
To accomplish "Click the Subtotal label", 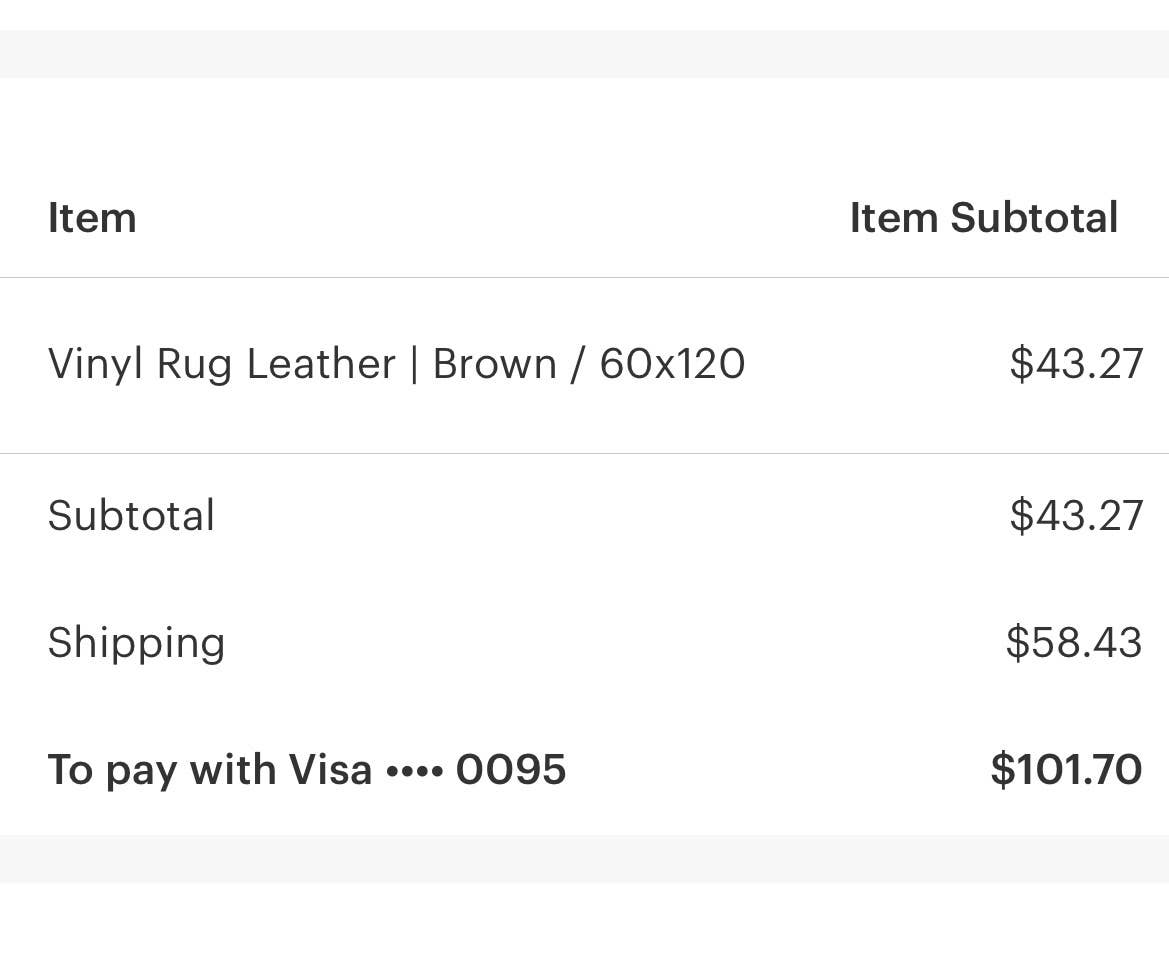I will pos(131,516).
